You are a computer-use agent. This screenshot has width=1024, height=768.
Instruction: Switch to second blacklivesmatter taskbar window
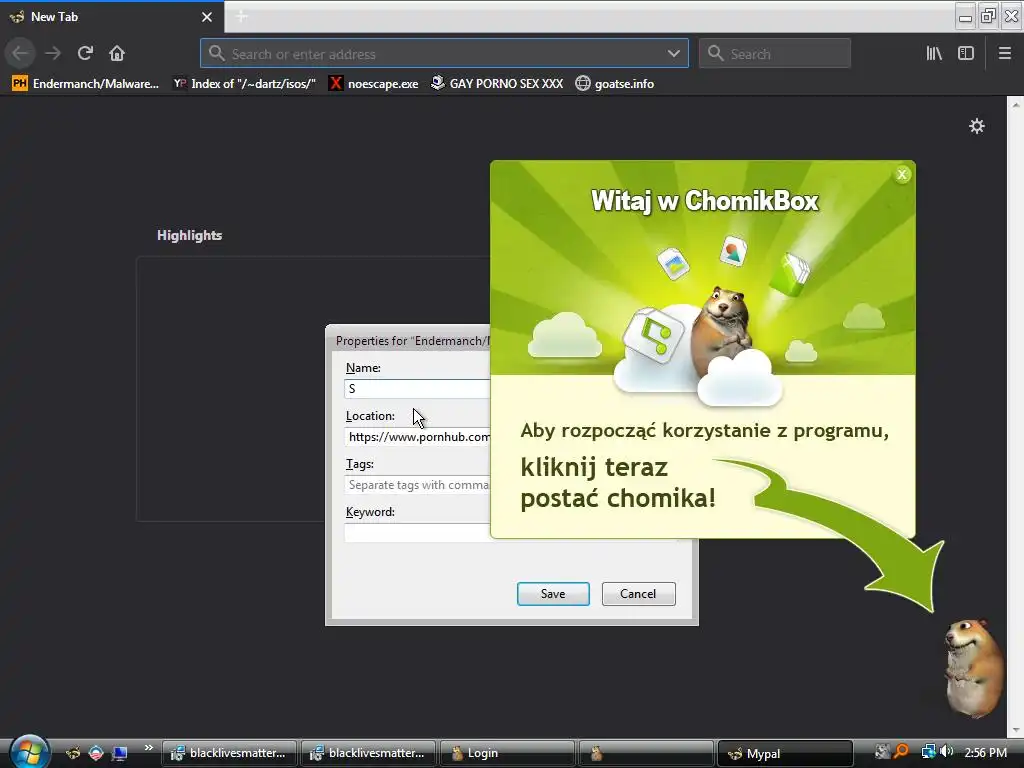(x=368, y=753)
